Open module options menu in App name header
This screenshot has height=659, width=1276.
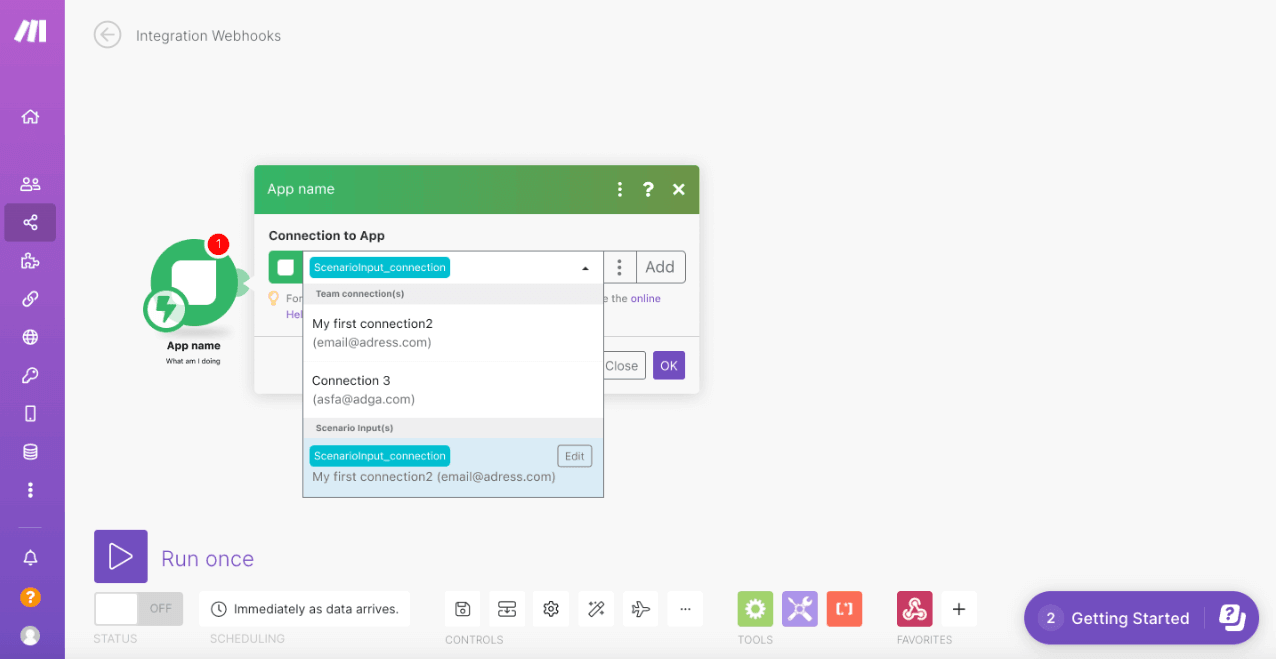(620, 189)
